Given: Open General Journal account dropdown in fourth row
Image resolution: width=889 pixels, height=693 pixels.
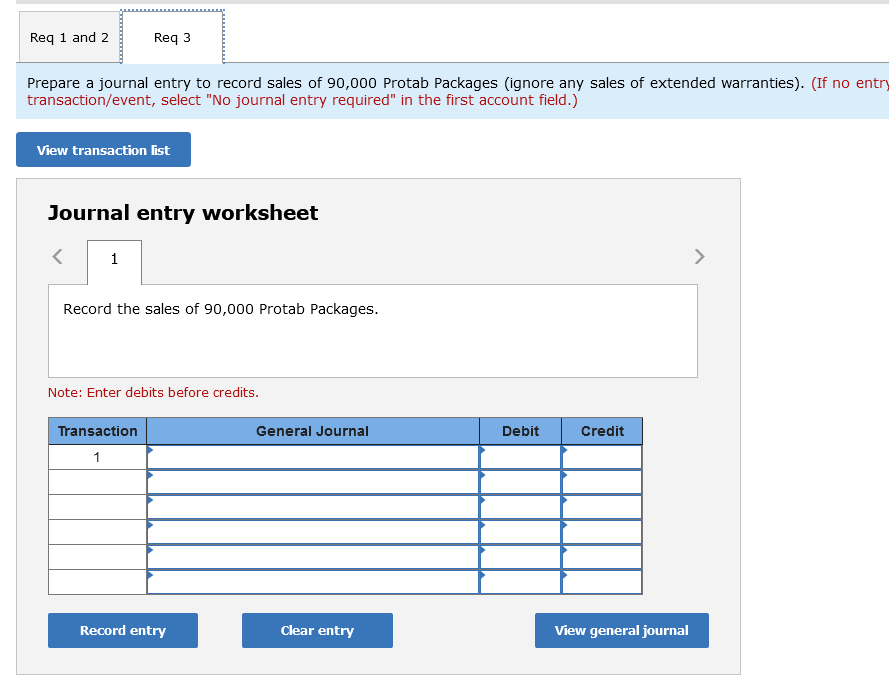Looking at the screenshot, I should pos(313,532).
